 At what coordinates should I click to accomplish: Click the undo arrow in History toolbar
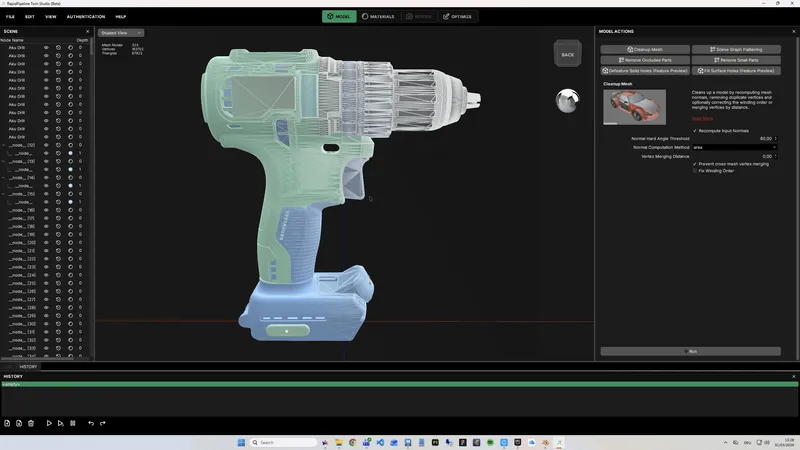[91, 423]
